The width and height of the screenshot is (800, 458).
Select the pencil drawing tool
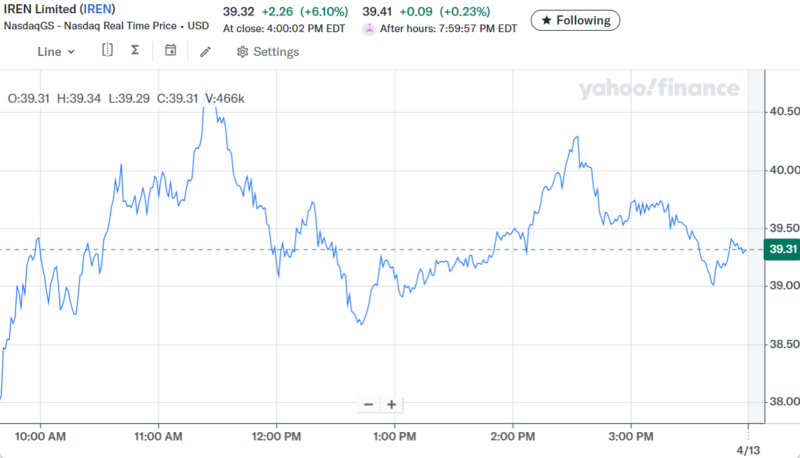tap(206, 51)
